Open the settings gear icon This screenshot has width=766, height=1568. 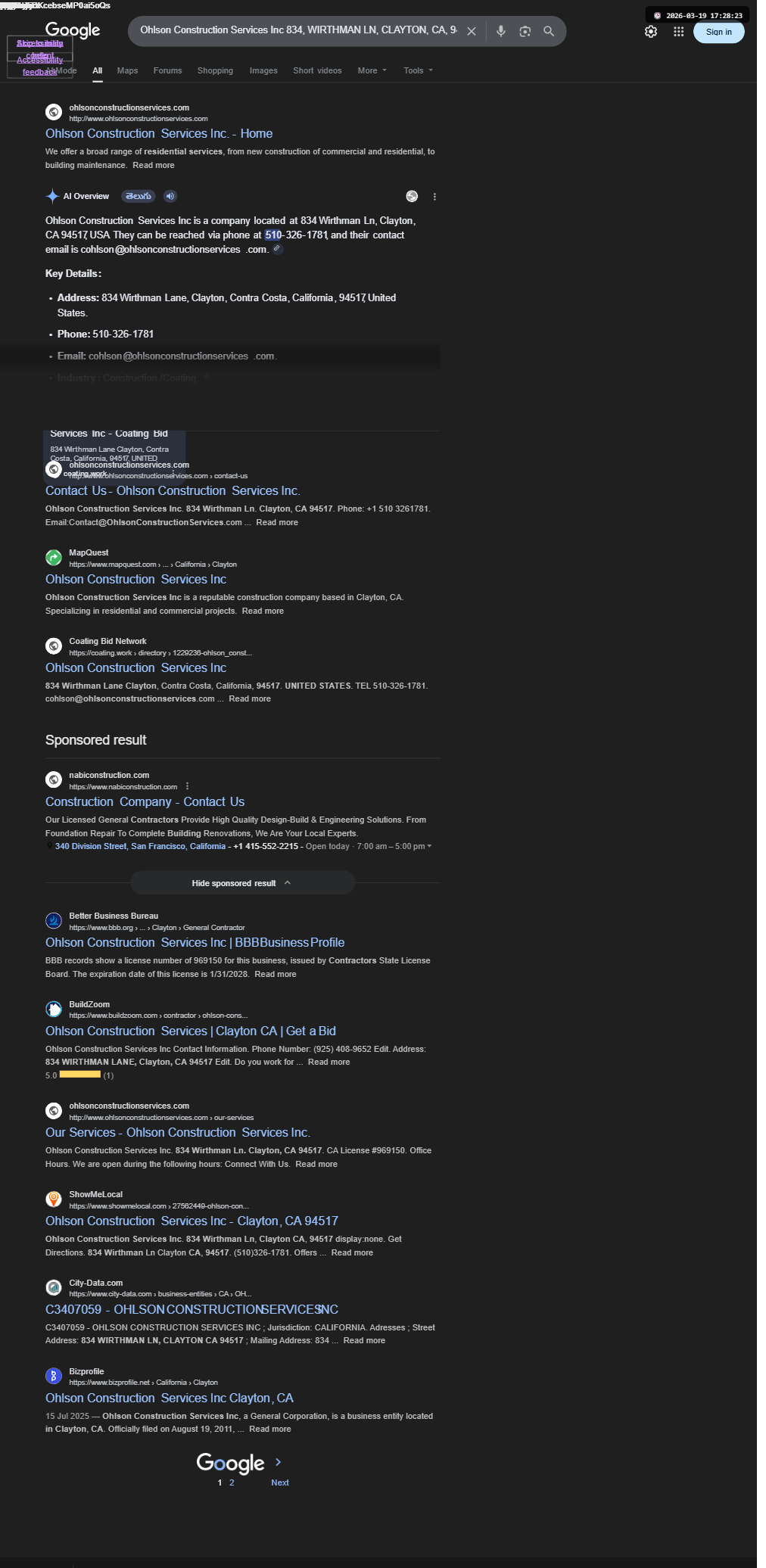(651, 32)
